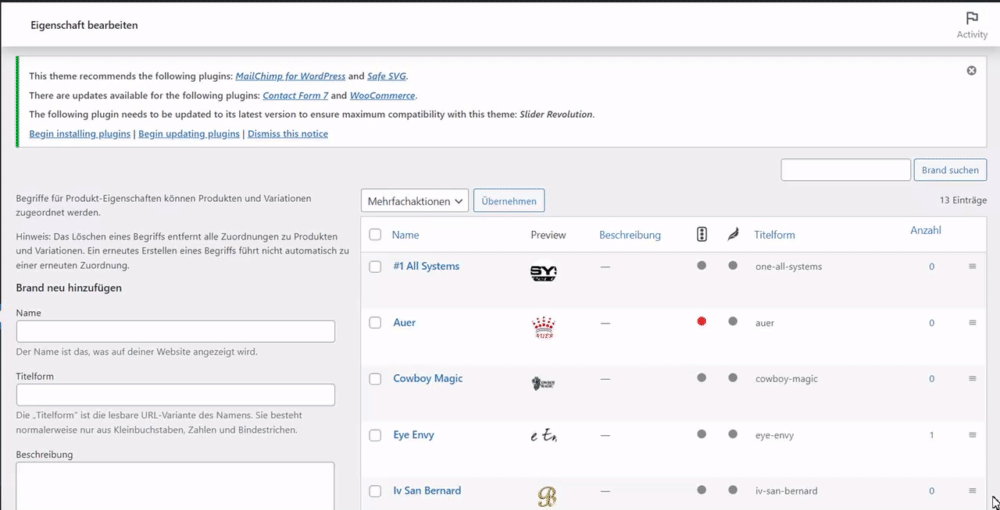Click the Cowboy Magic preview logo
Viewport: 1000px width, 510px height.
point(543,382)
